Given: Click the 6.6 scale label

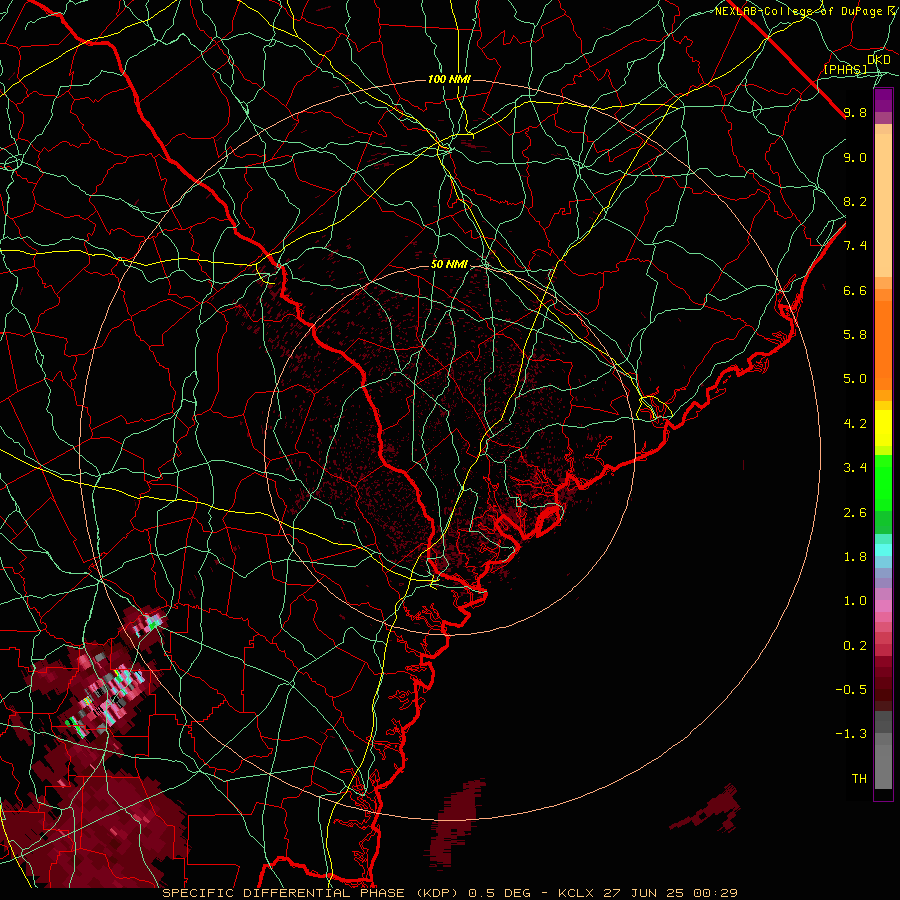Looking at the screenshot, I should (x=855, y=290).
